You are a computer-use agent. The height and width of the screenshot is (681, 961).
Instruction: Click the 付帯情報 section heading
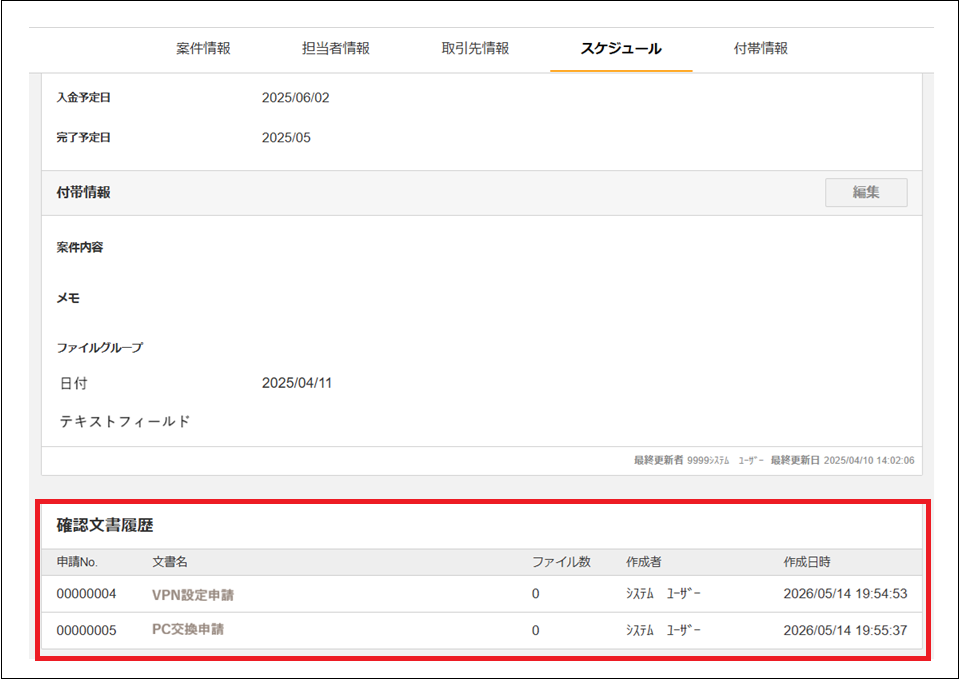coord(83,192)
